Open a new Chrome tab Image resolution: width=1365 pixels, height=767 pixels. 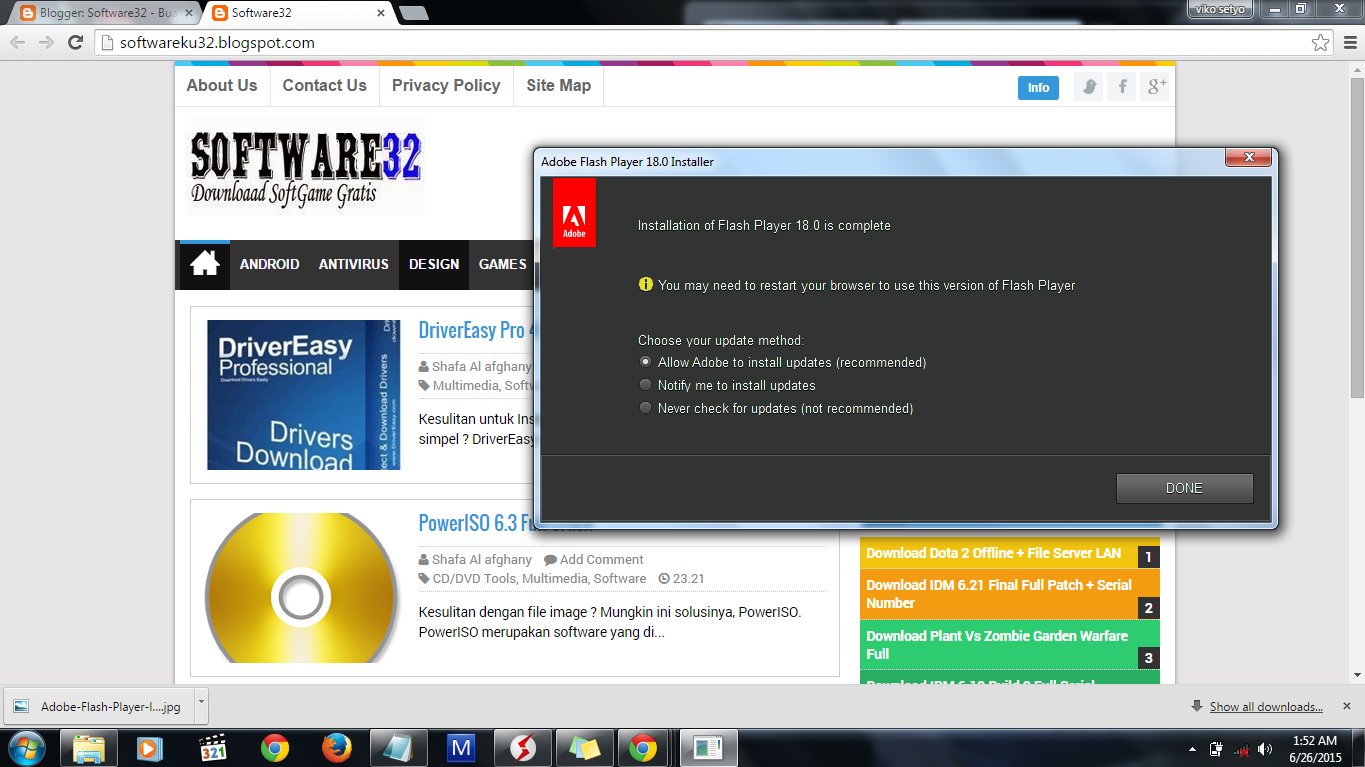pos(413,13)
